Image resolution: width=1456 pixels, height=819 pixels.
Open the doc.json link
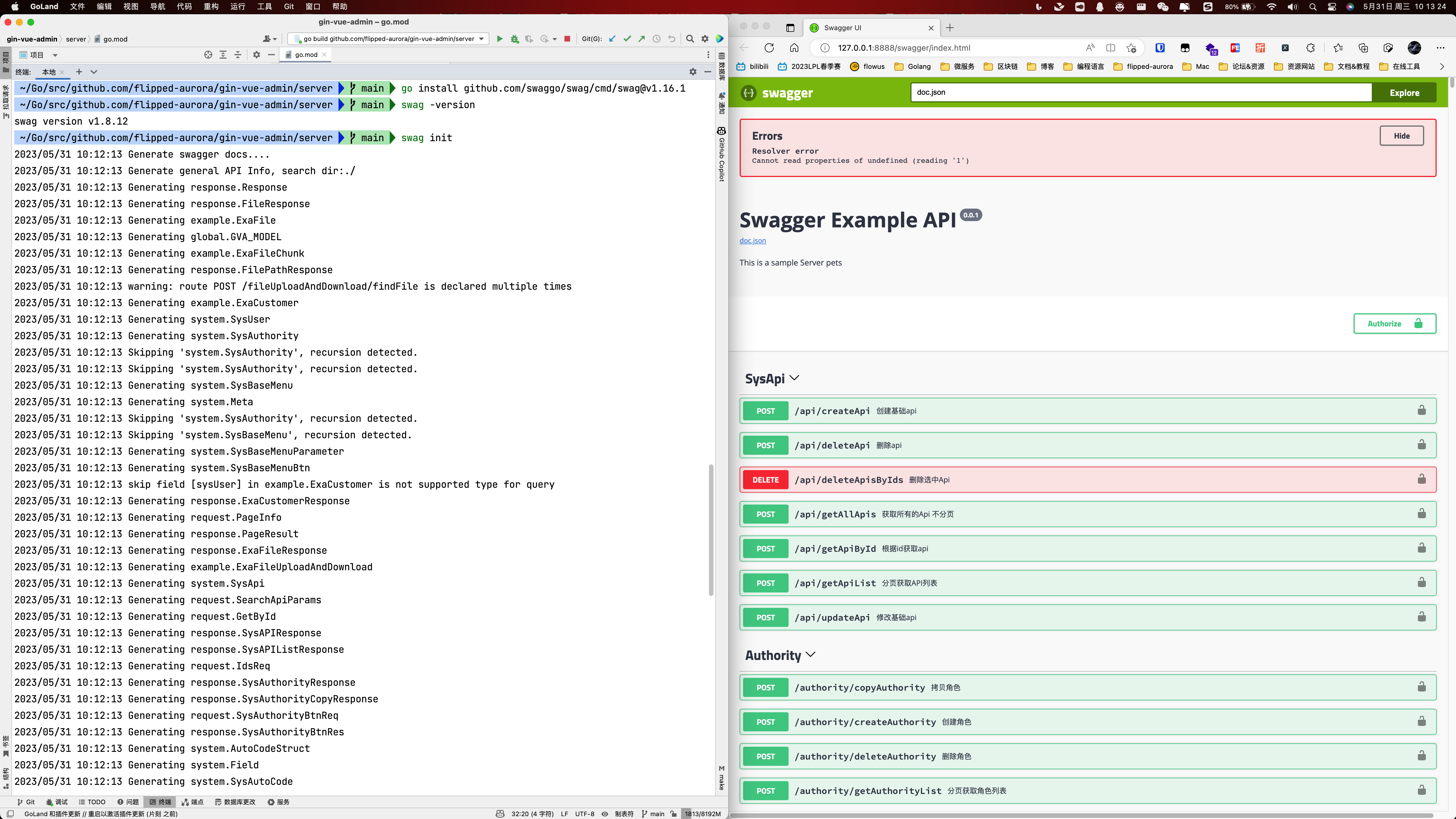click(752, 240)
